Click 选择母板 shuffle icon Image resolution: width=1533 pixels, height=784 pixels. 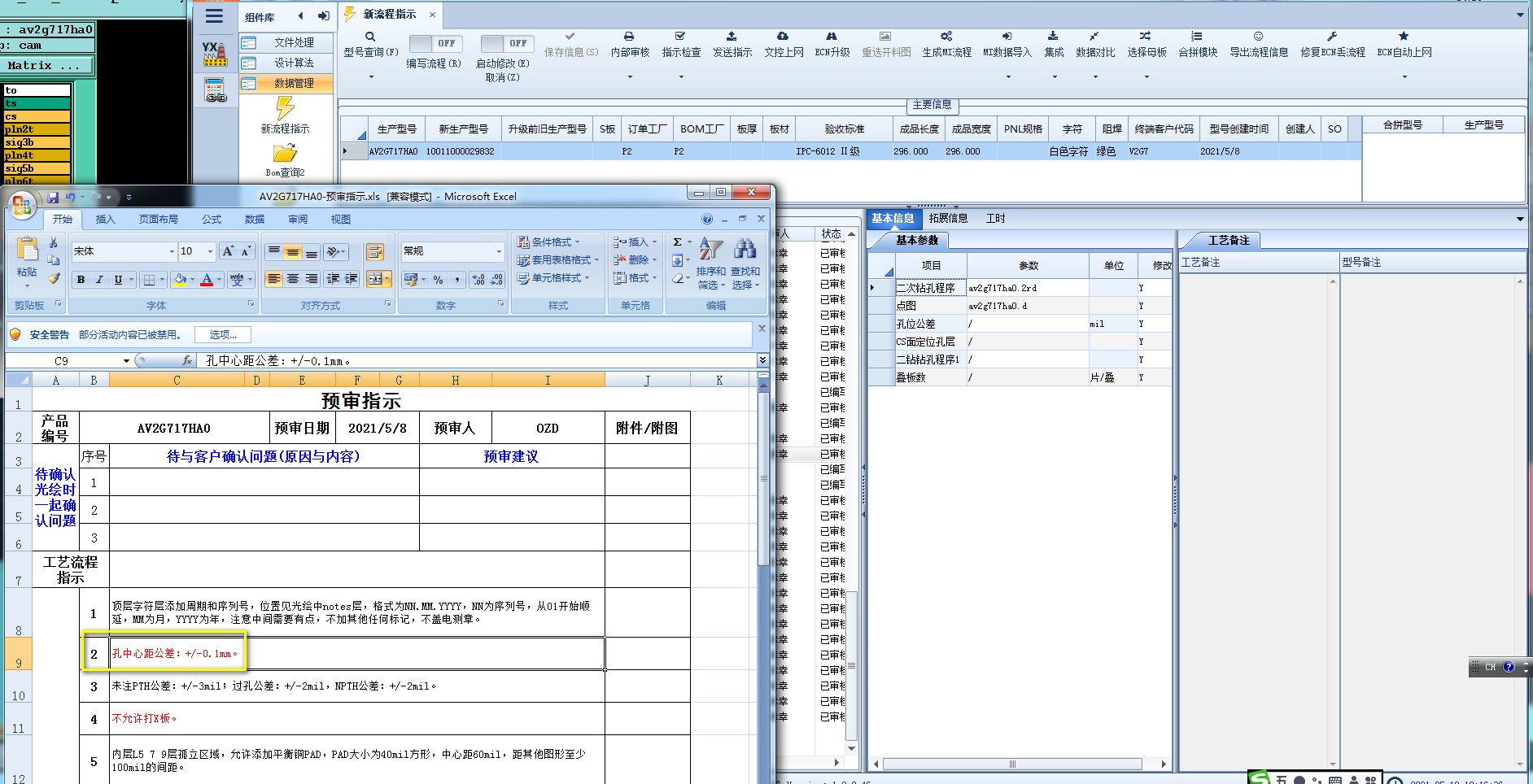(x=1146, y=37)
